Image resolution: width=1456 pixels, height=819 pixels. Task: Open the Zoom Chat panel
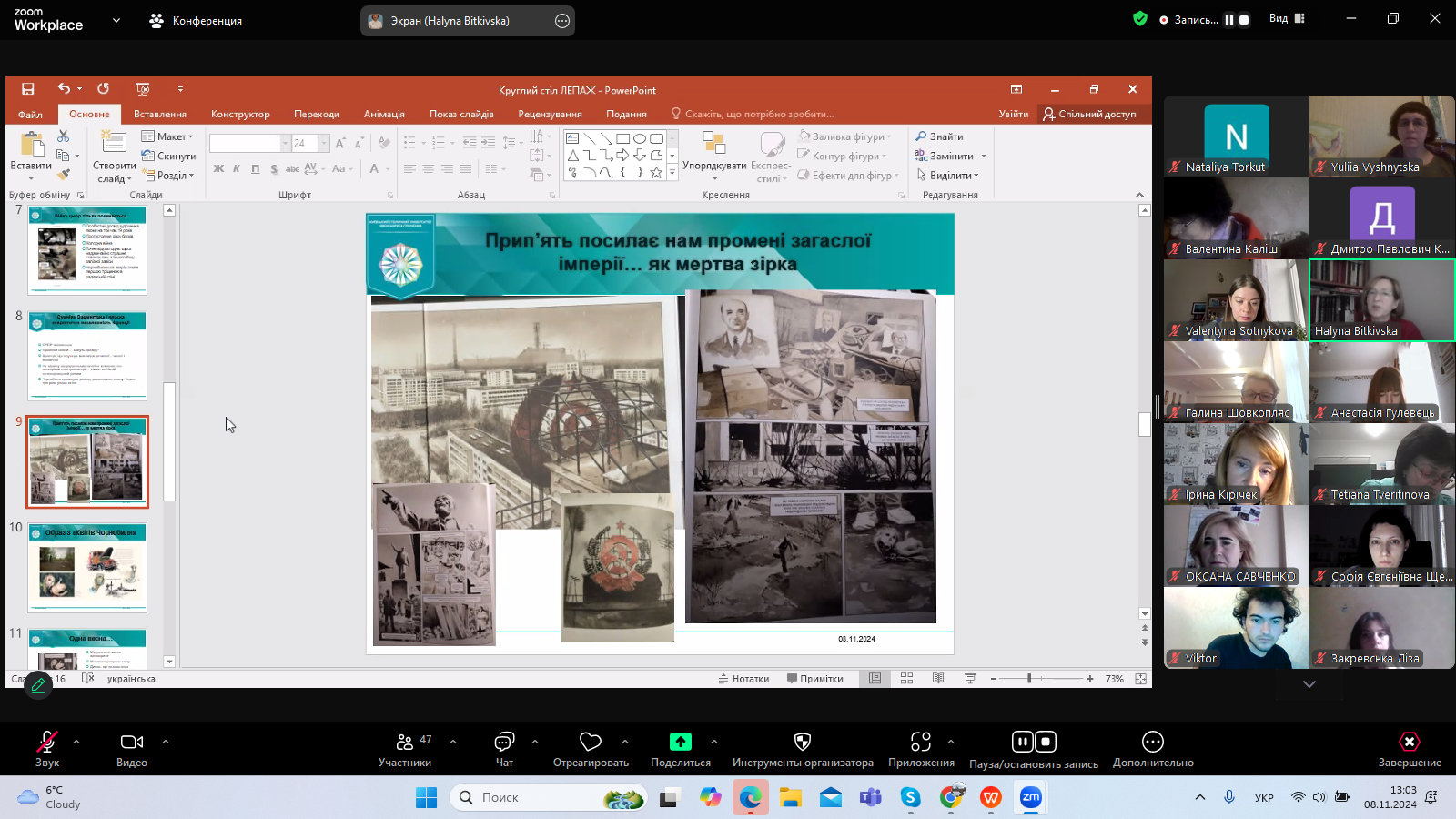coord(504,743)
